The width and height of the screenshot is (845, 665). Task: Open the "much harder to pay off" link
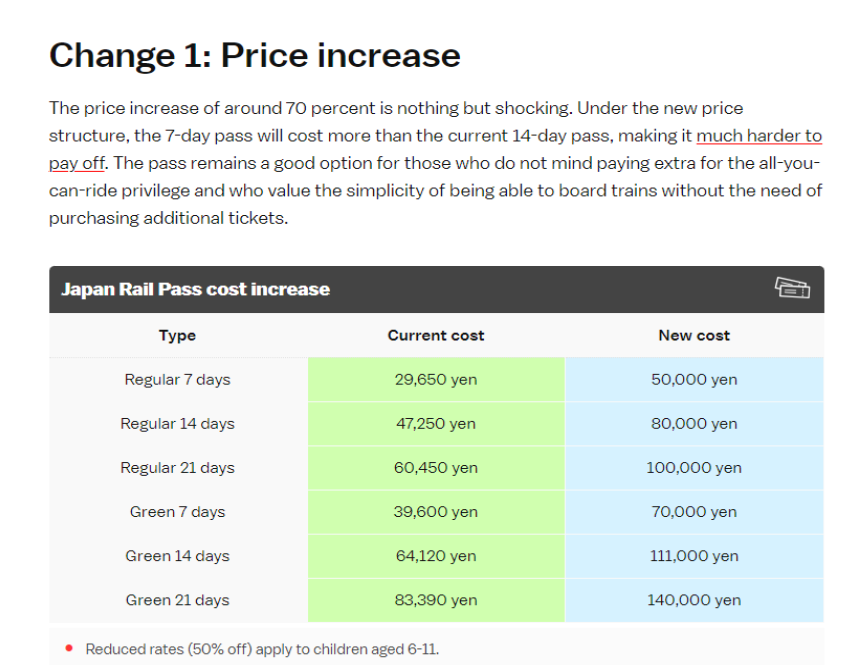coord(758,136)
